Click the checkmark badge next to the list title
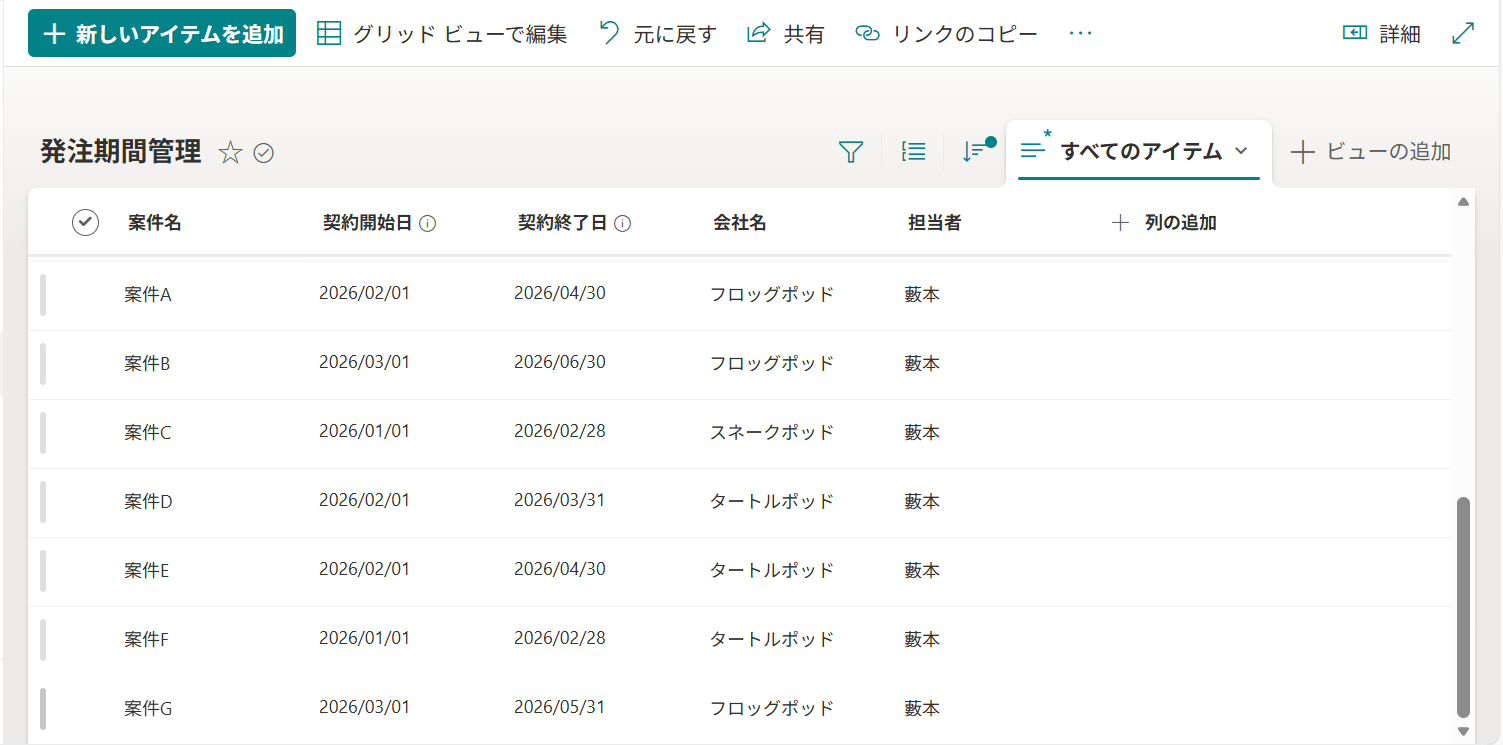Viewport: 1503px width, 745px height. (x=262, y=152)
